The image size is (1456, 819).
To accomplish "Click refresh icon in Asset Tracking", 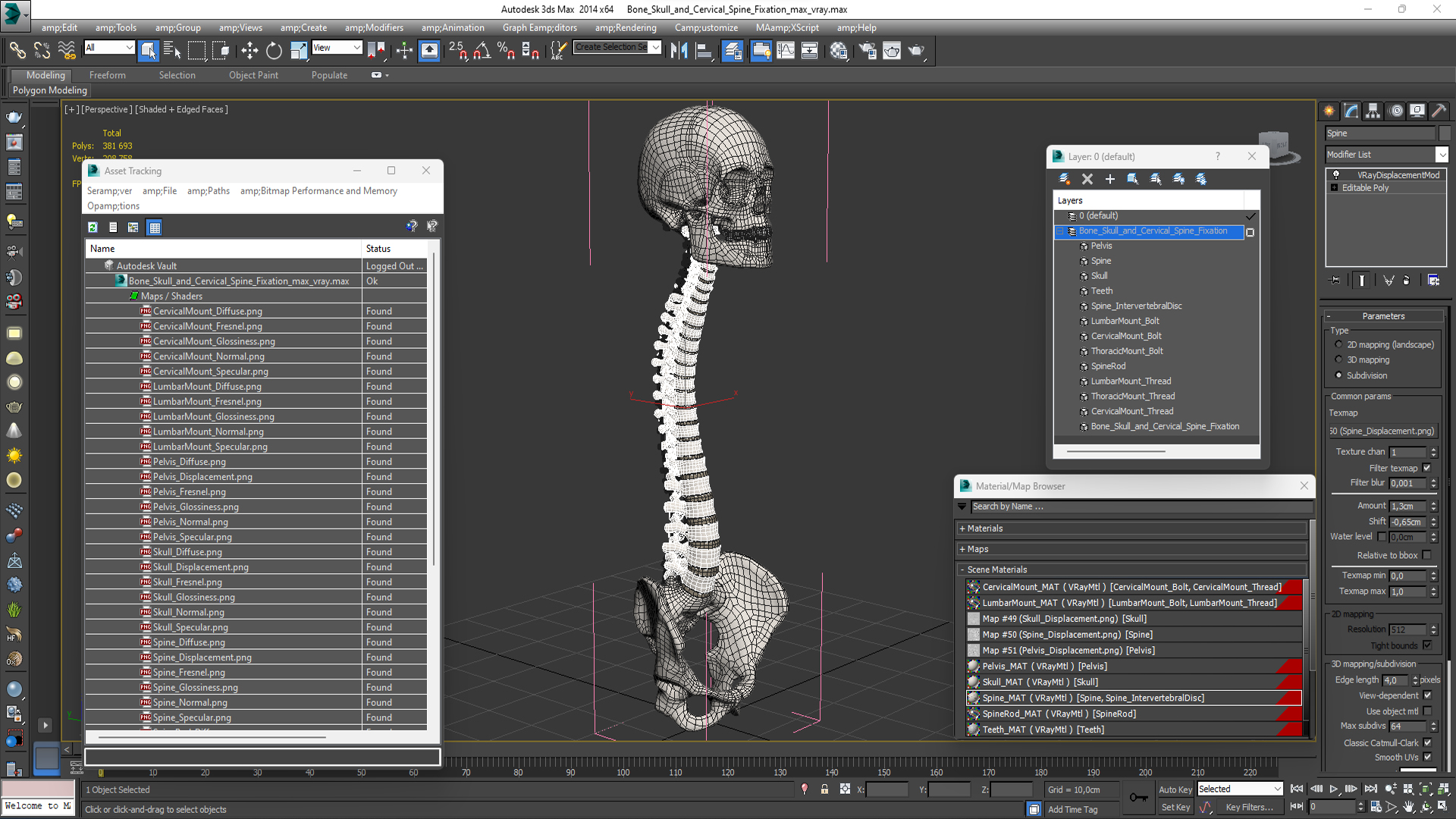I will 93,227.
